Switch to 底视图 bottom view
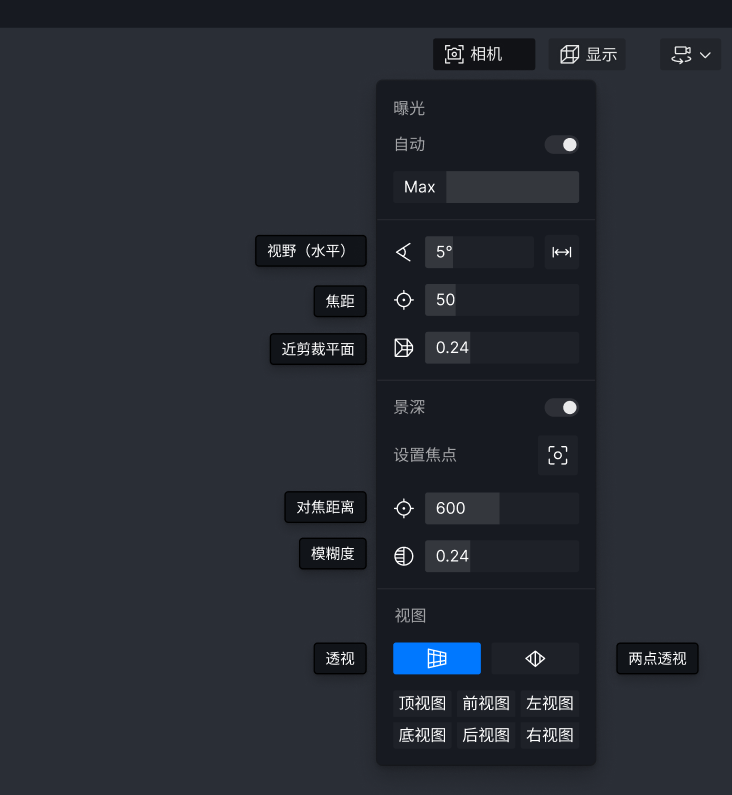The image size is (732, 795). [x=422, y=735]
